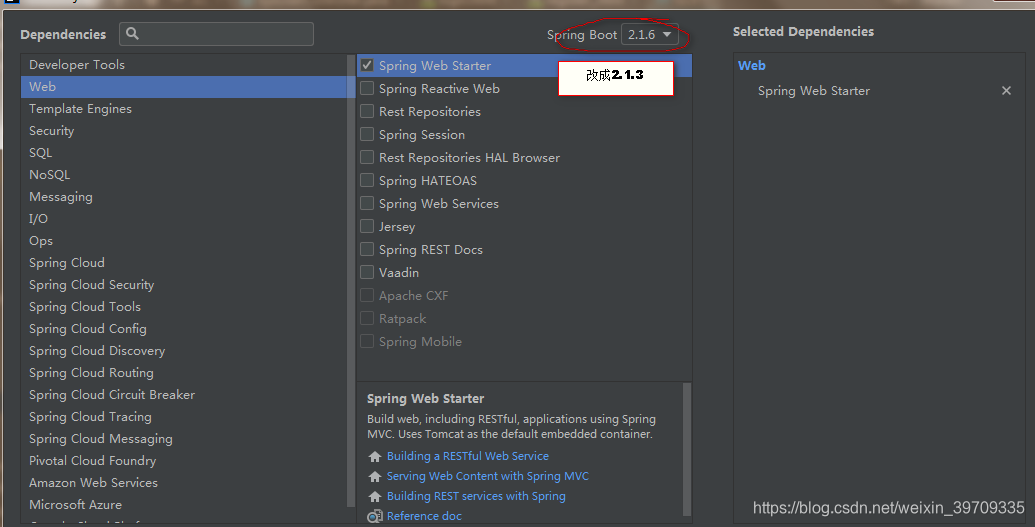Click home icon beside Serving Web Content

(x=375, y=476)
